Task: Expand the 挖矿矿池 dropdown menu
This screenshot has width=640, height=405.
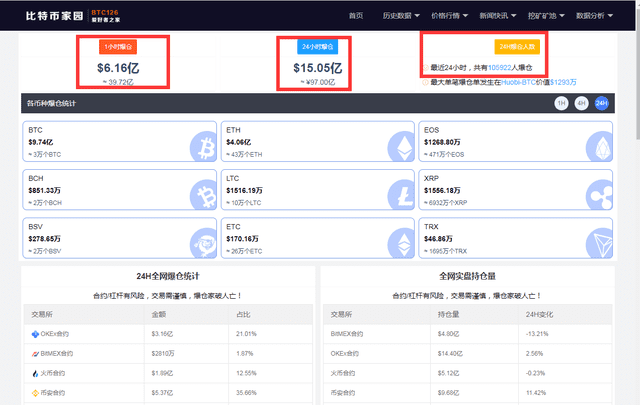Action: (x=546, y=16)
